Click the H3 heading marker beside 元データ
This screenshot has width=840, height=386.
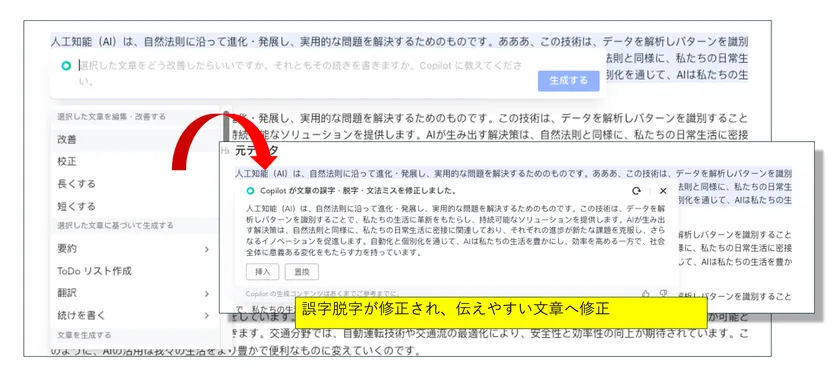(226, 151)
